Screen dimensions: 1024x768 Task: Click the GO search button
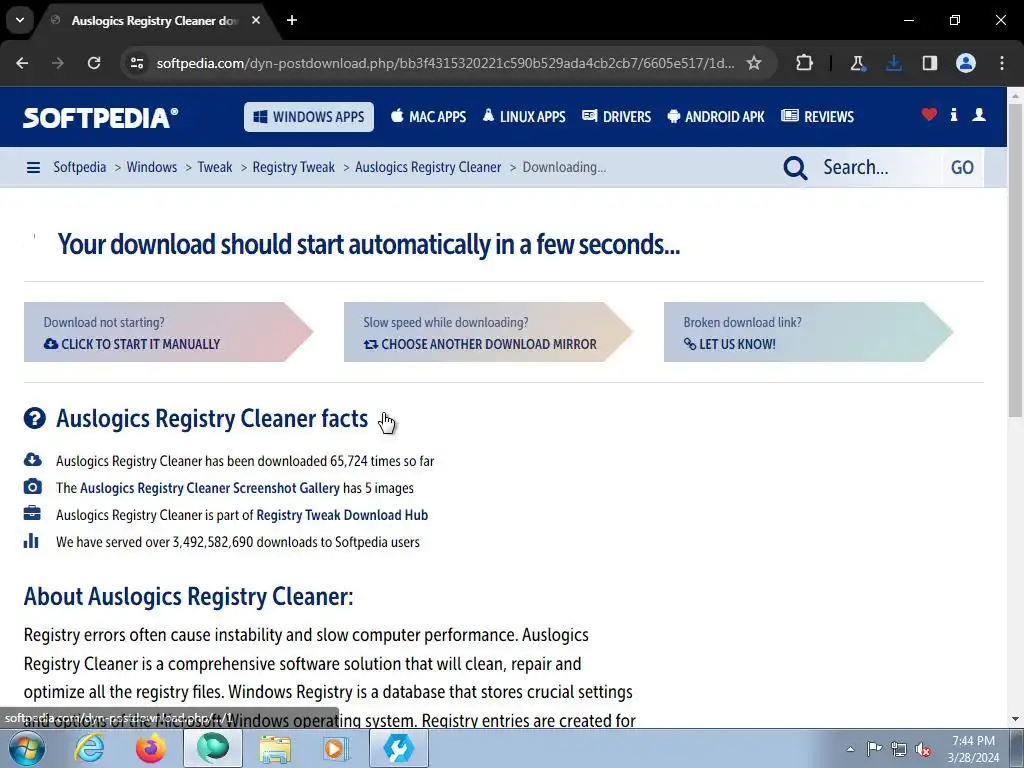(x=963, y=168)
